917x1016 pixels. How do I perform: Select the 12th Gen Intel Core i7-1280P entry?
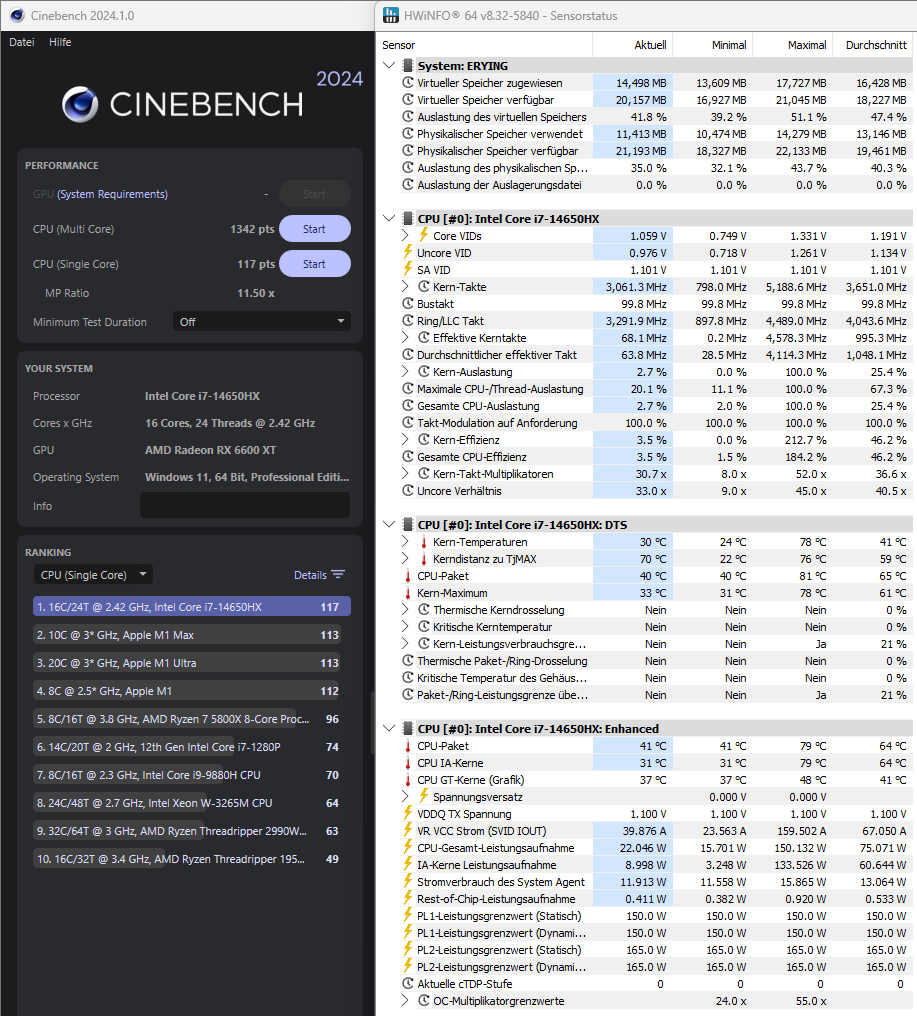coord(192,747)
